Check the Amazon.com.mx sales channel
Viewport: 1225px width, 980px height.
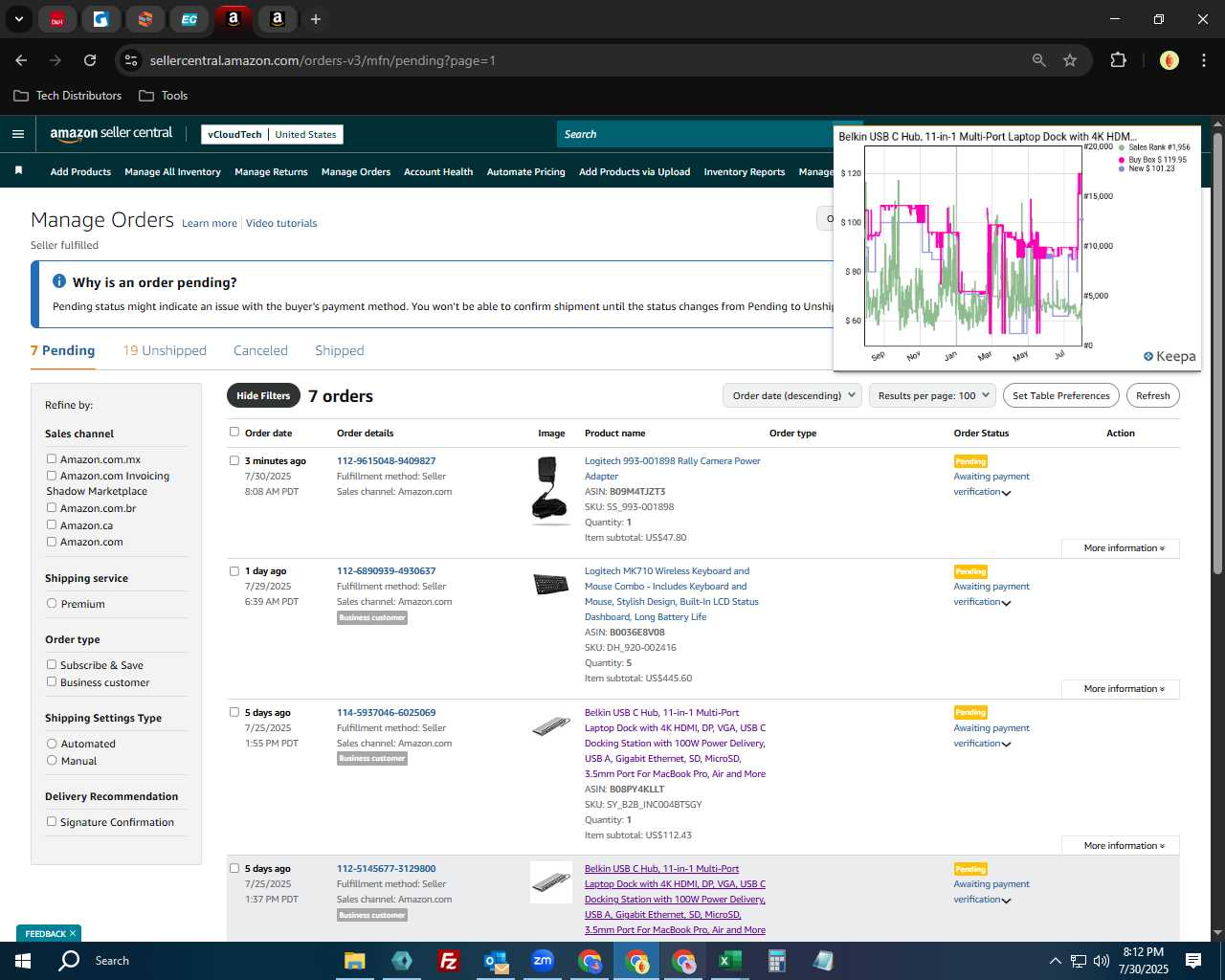pos(52,458)
